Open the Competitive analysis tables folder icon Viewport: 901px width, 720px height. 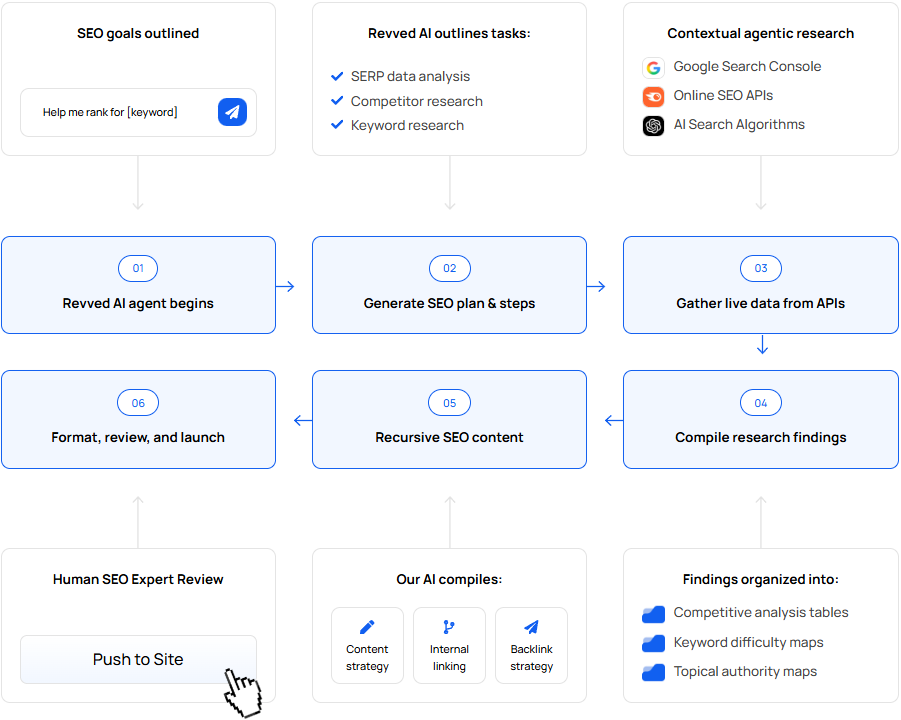(653, 613)
